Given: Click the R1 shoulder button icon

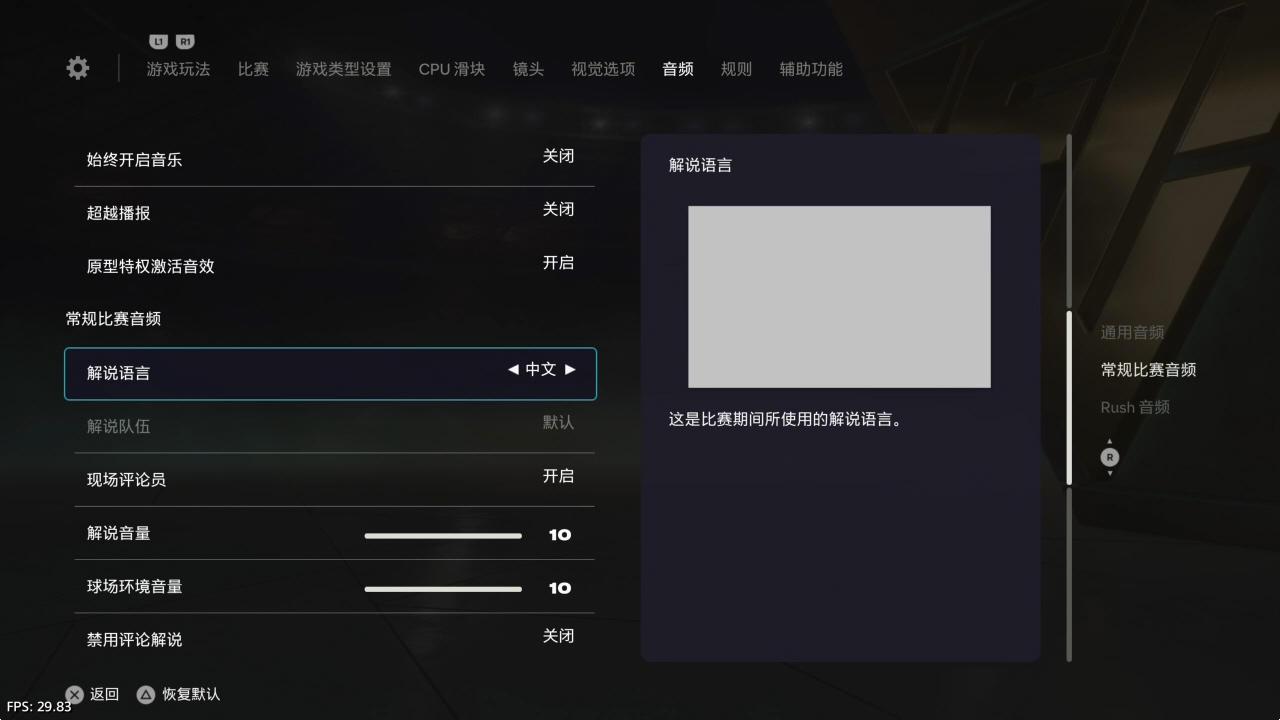Looking at the screenshot, I should tap(185, 41).
